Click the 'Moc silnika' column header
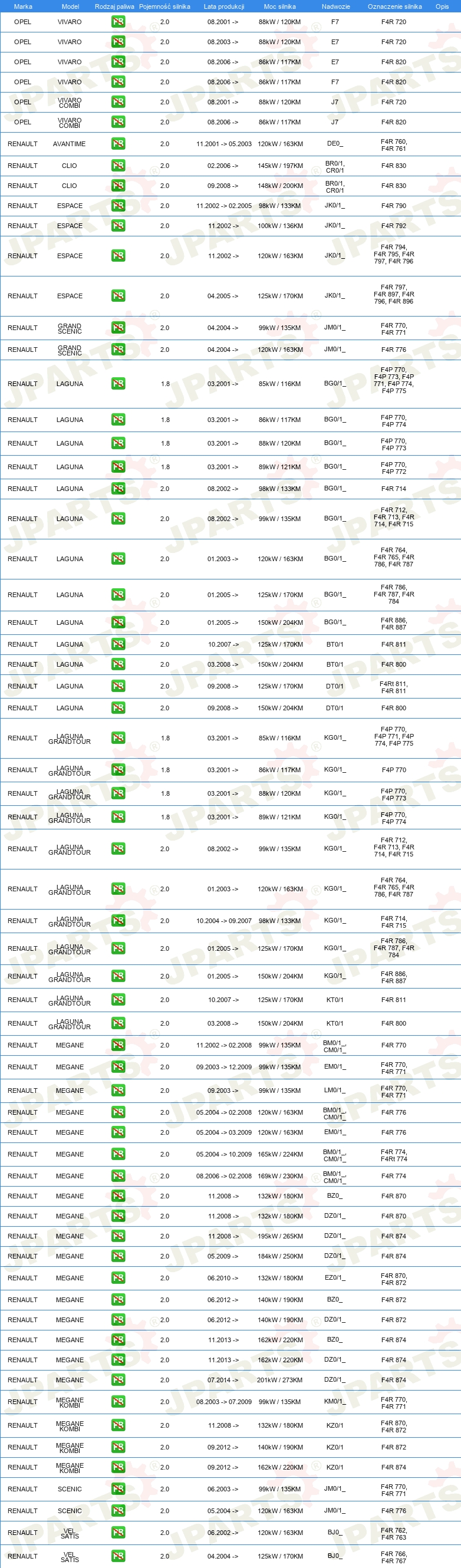 pyautogui.click(x=279, y=6)
